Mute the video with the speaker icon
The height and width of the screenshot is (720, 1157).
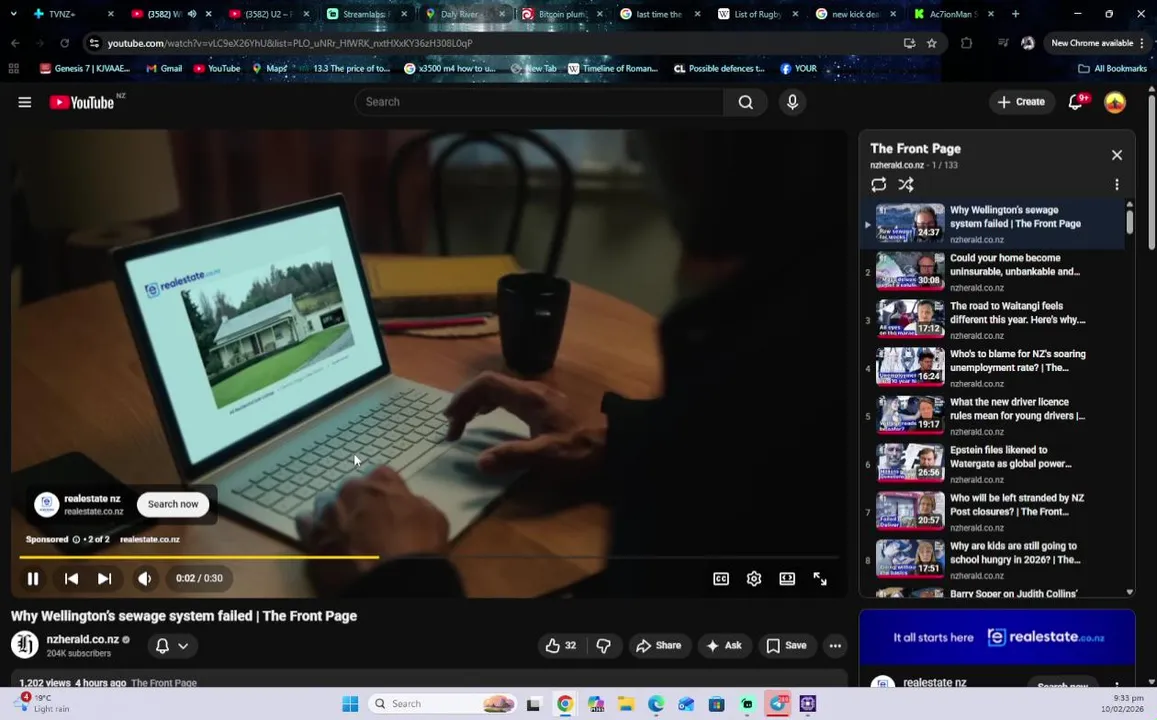coord(145,578)
